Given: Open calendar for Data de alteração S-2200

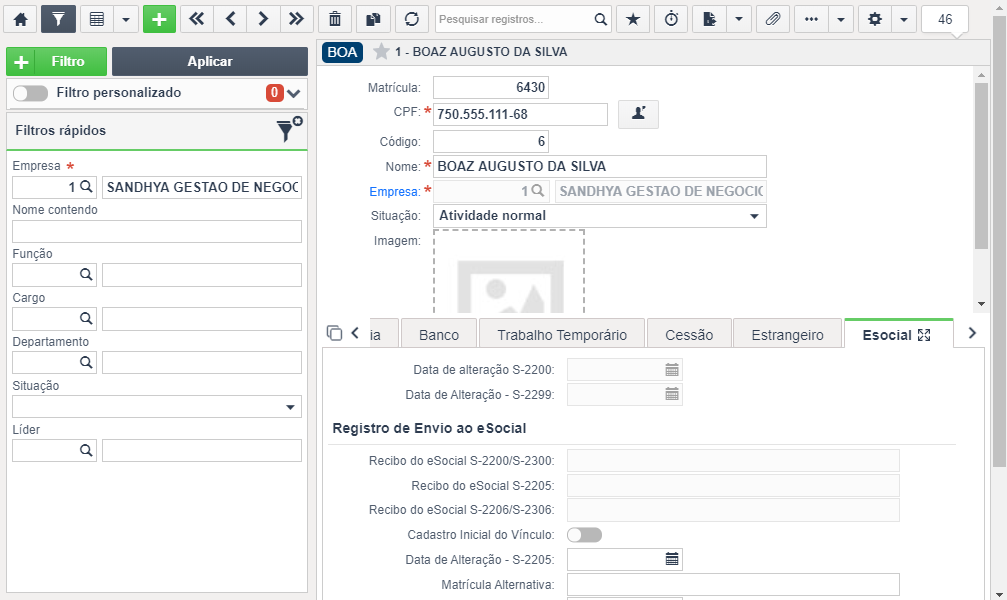Looking at the screenshot, I should click(x=672, y=369).
